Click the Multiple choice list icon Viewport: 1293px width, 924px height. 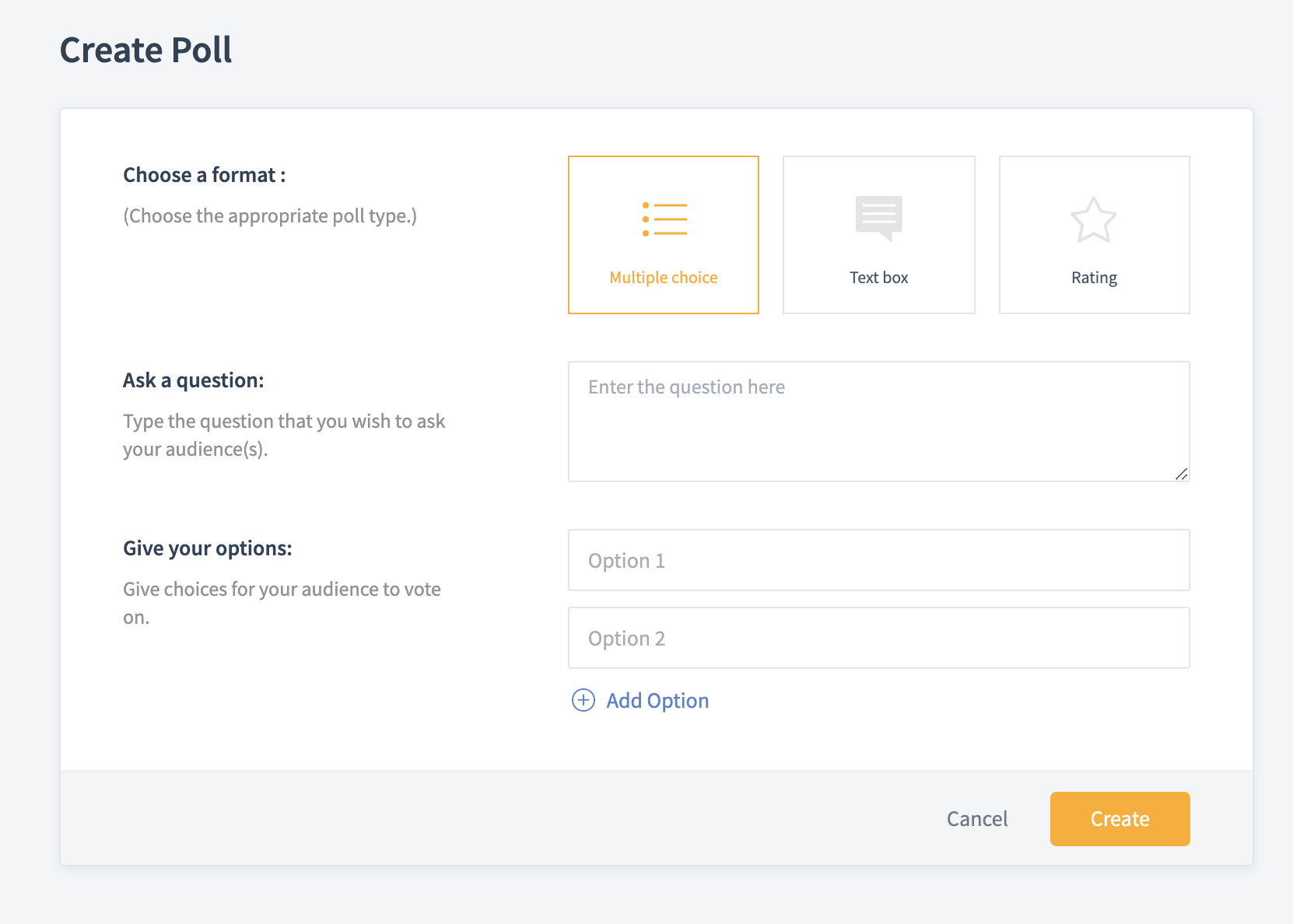(664, 219)
